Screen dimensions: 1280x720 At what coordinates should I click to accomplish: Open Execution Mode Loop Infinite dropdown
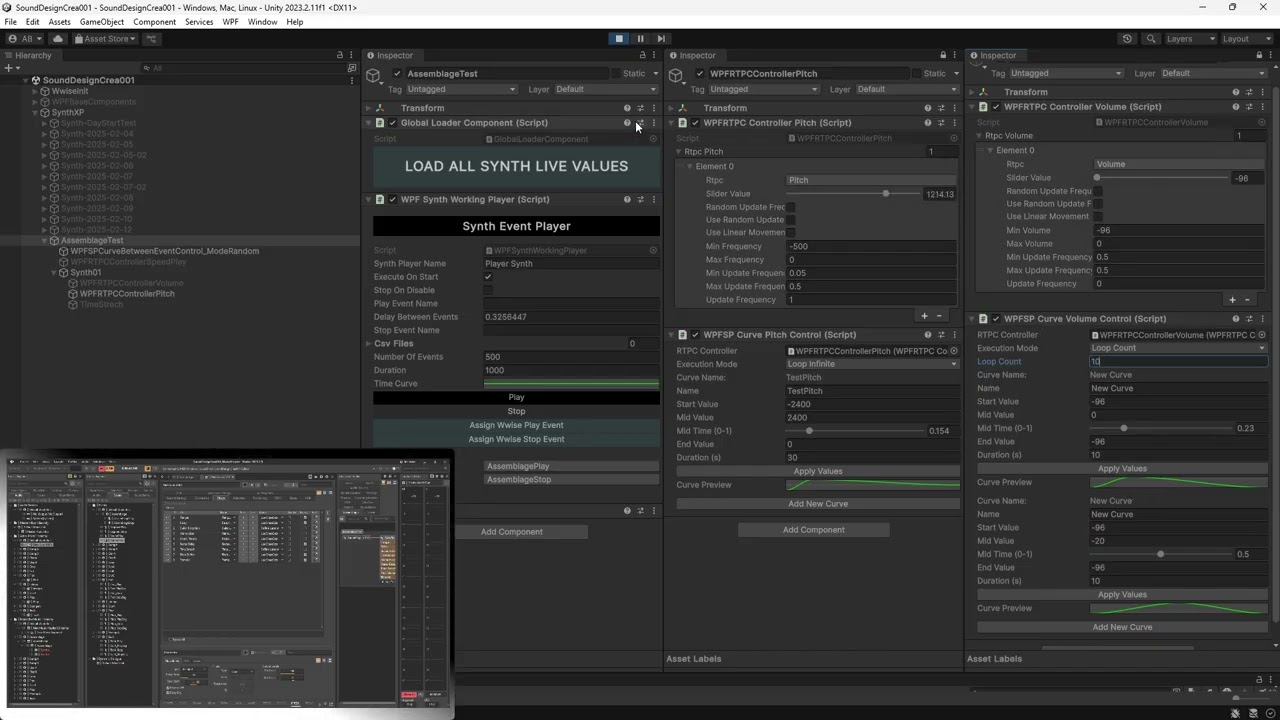(872, 364)
